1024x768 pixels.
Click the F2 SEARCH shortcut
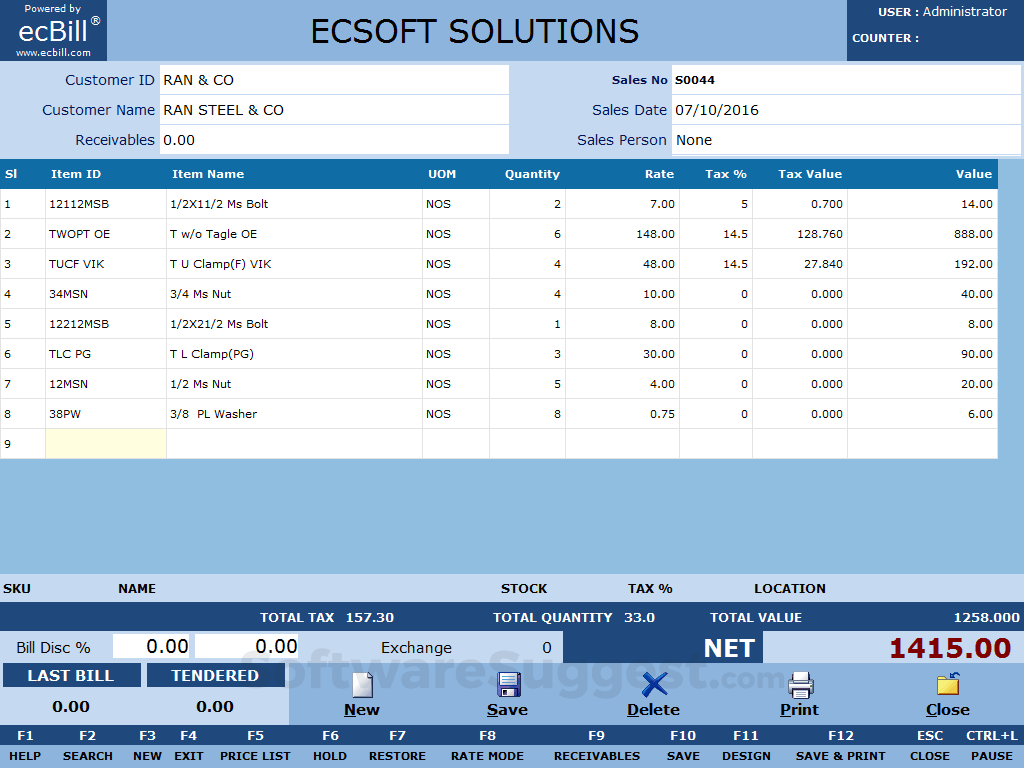[88, 746]
